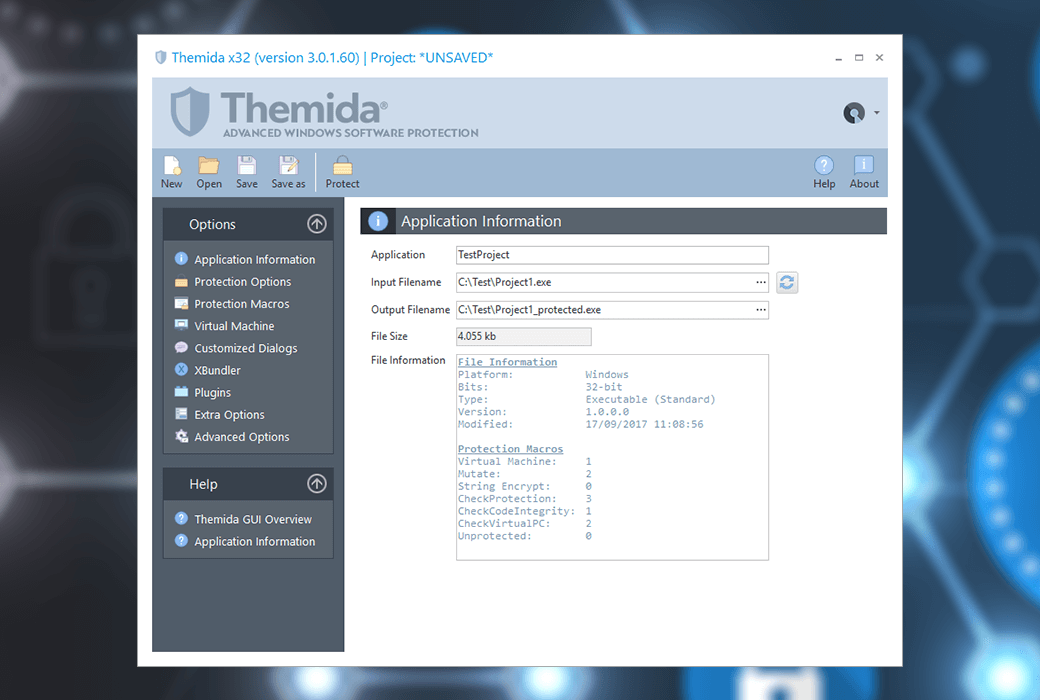The height and width of the screenshot is (700, 1040).
Task: Click the New project icon
Action: click(x=171, y=171)
